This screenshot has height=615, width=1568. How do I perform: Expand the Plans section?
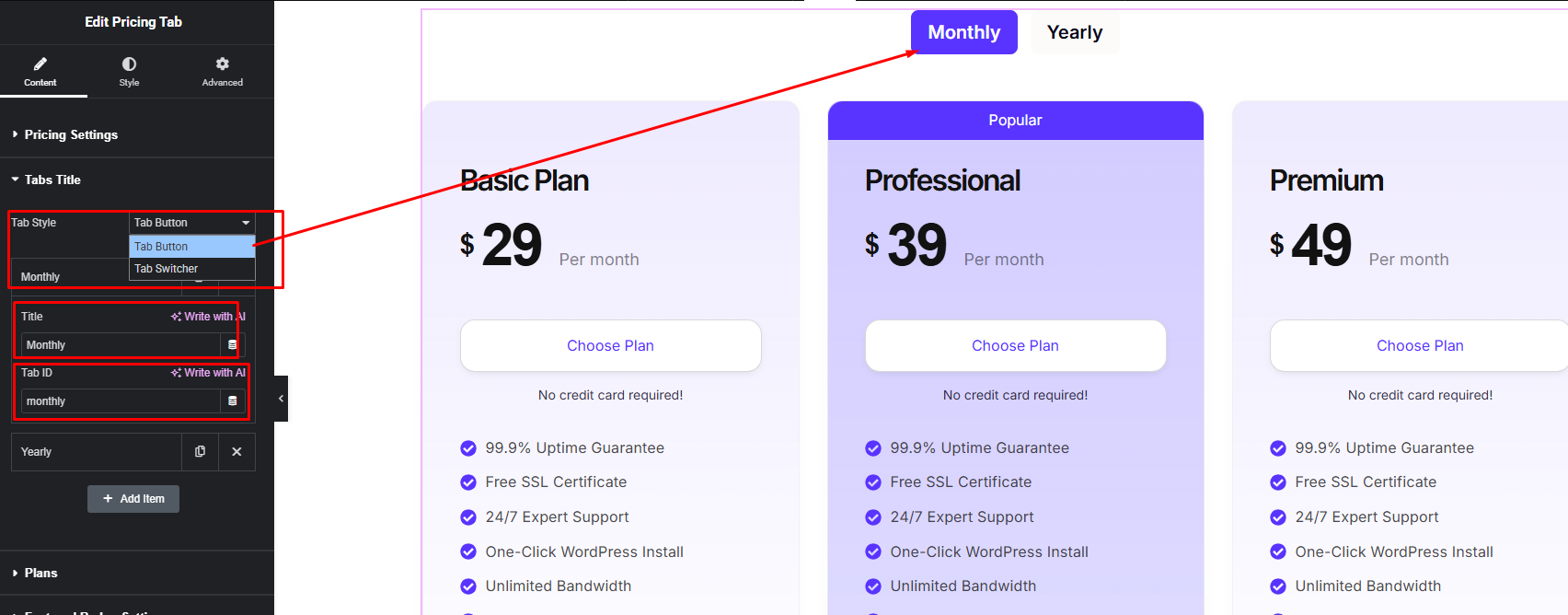(40, 573)
